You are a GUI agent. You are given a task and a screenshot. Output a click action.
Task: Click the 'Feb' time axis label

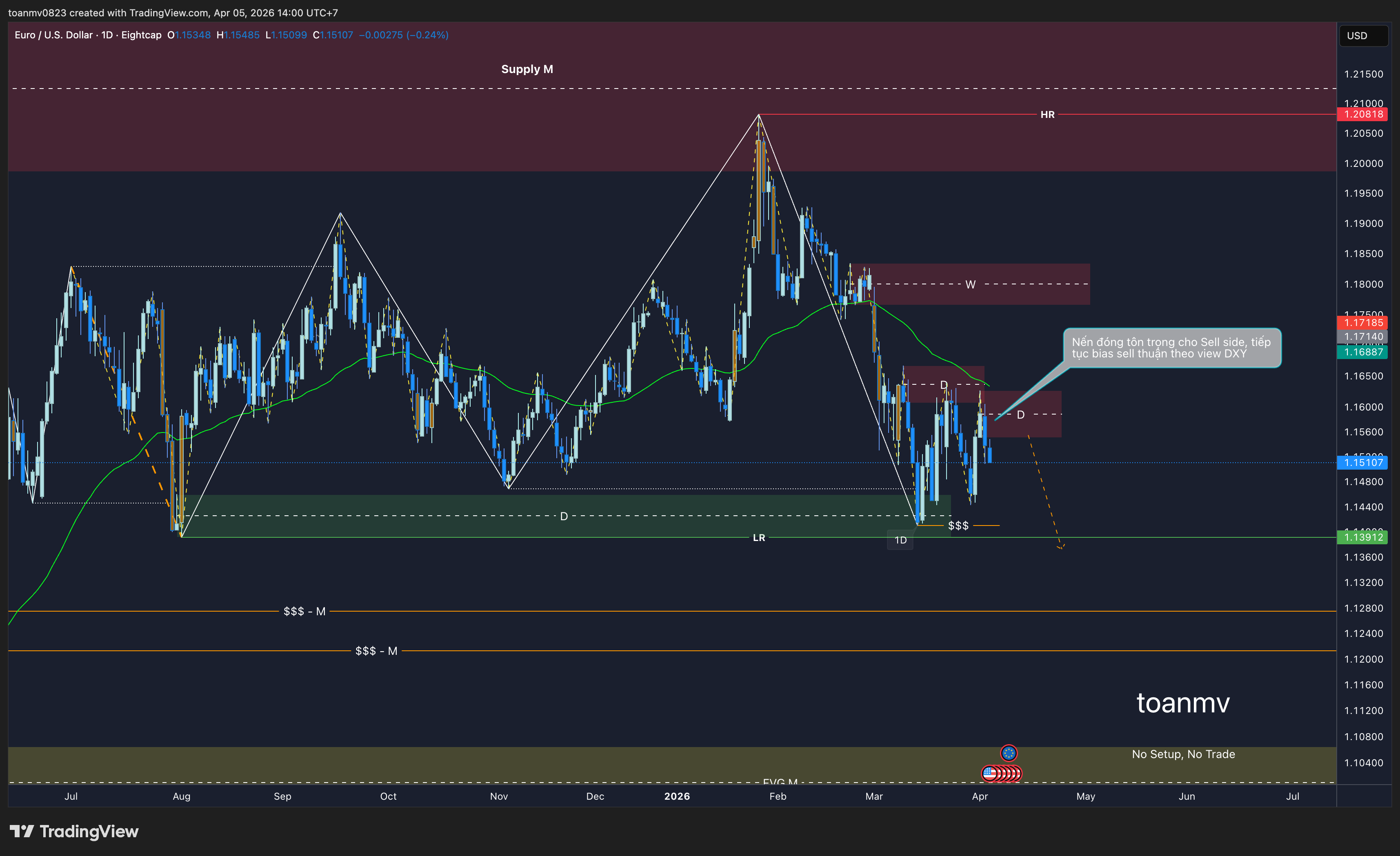pyautogui.click(x=778, y=796)
